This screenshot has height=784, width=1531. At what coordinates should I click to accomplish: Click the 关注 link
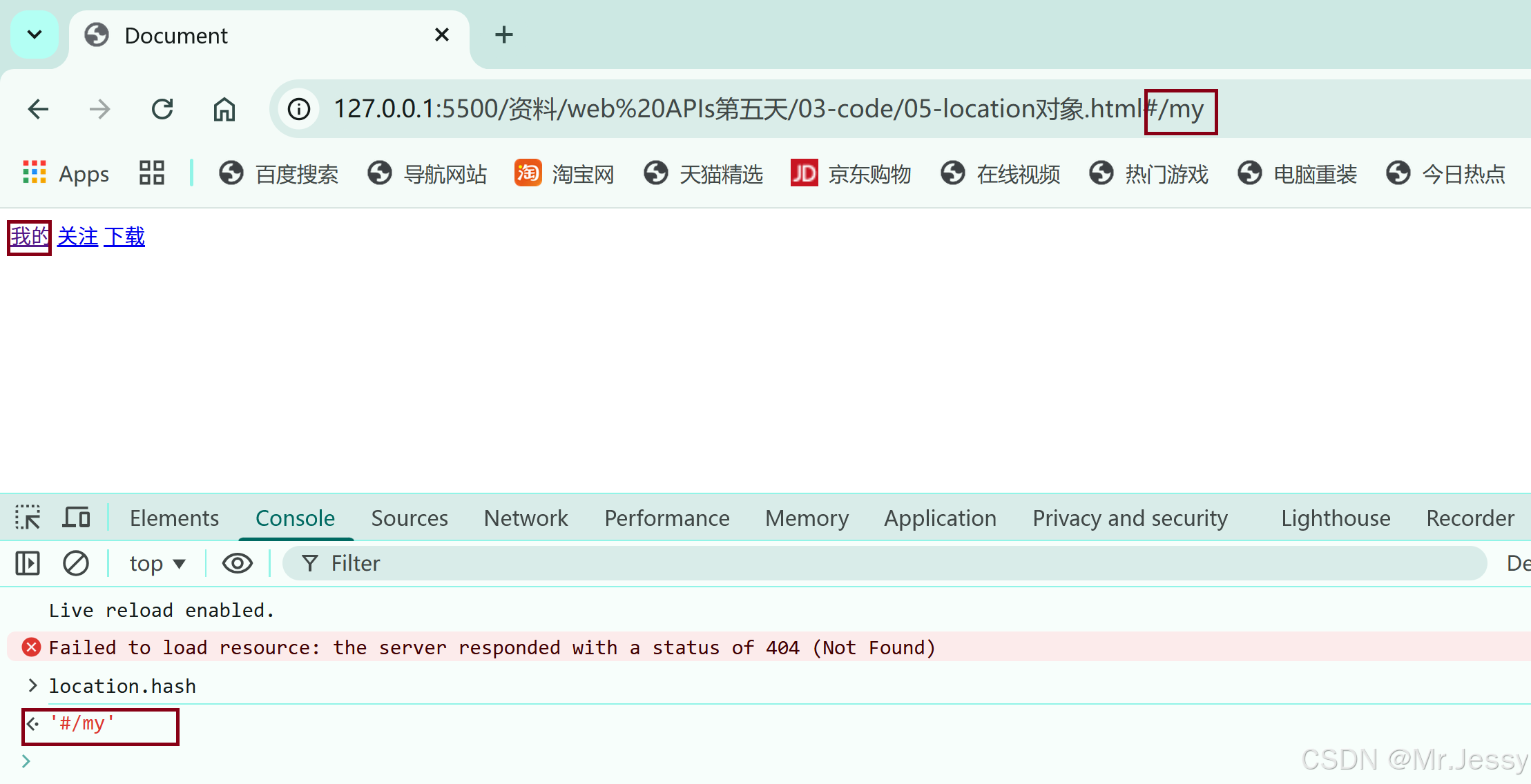[77, 237]
